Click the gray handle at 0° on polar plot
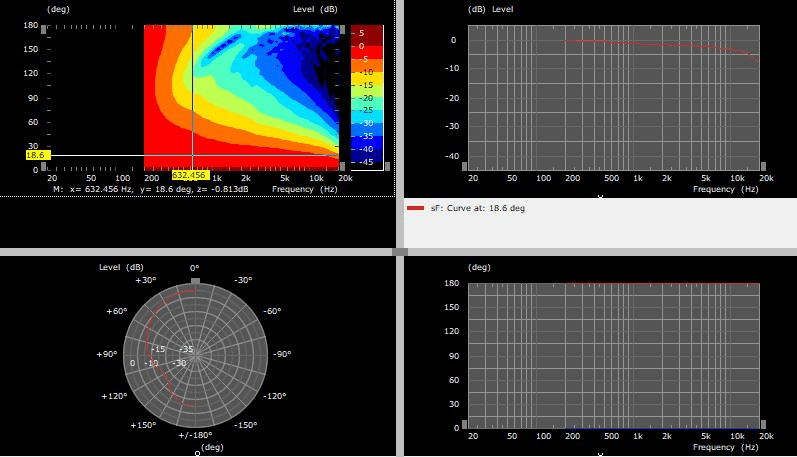 [x=195, y=281]
